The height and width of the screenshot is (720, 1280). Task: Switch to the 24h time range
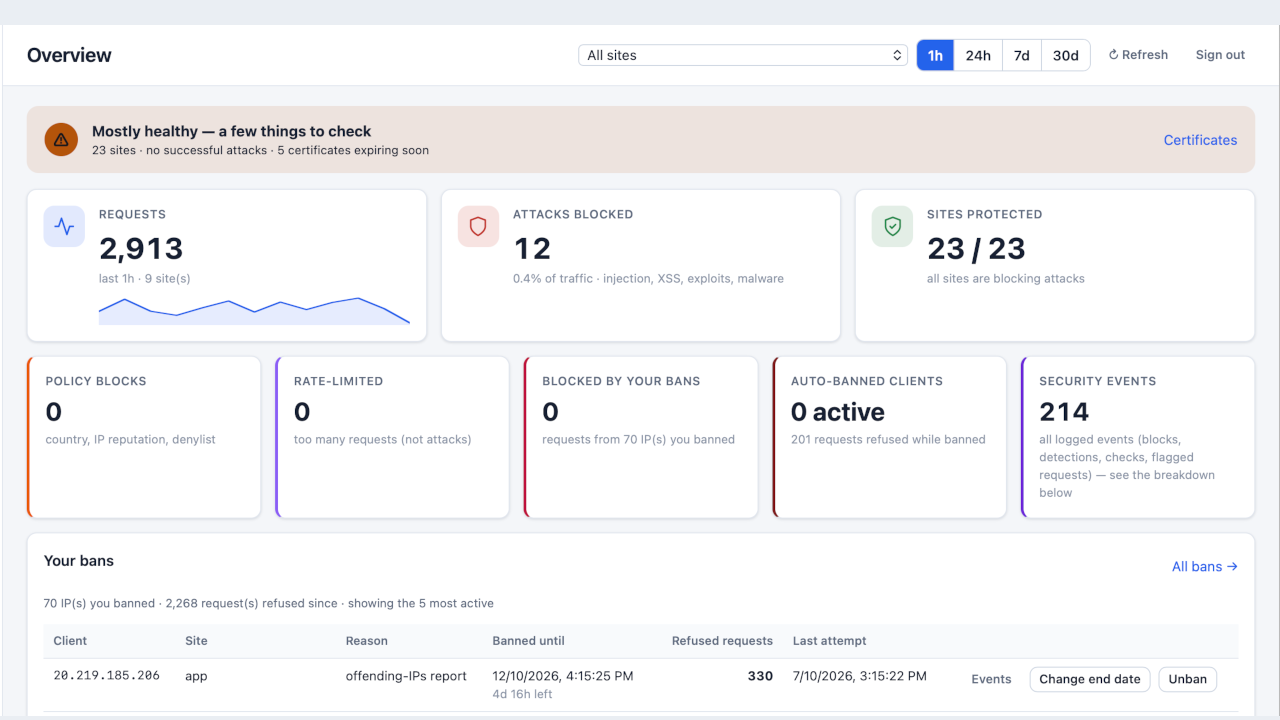(x=978, y=55)
